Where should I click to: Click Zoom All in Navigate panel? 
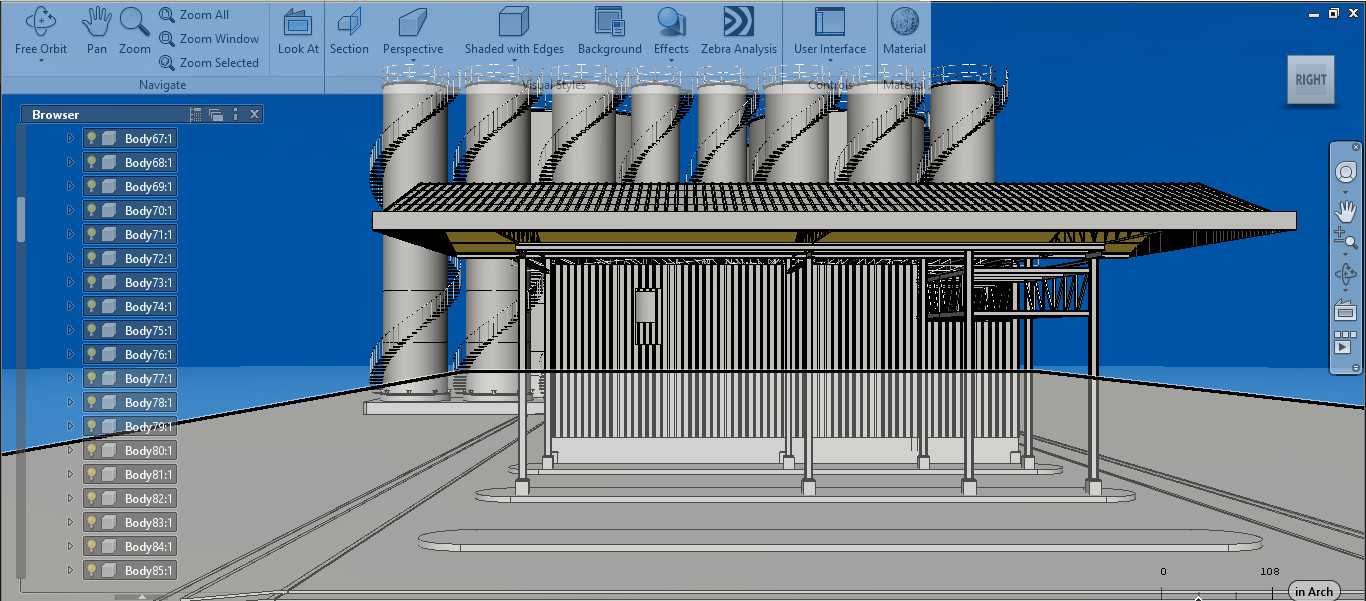(x=194, y=15)
